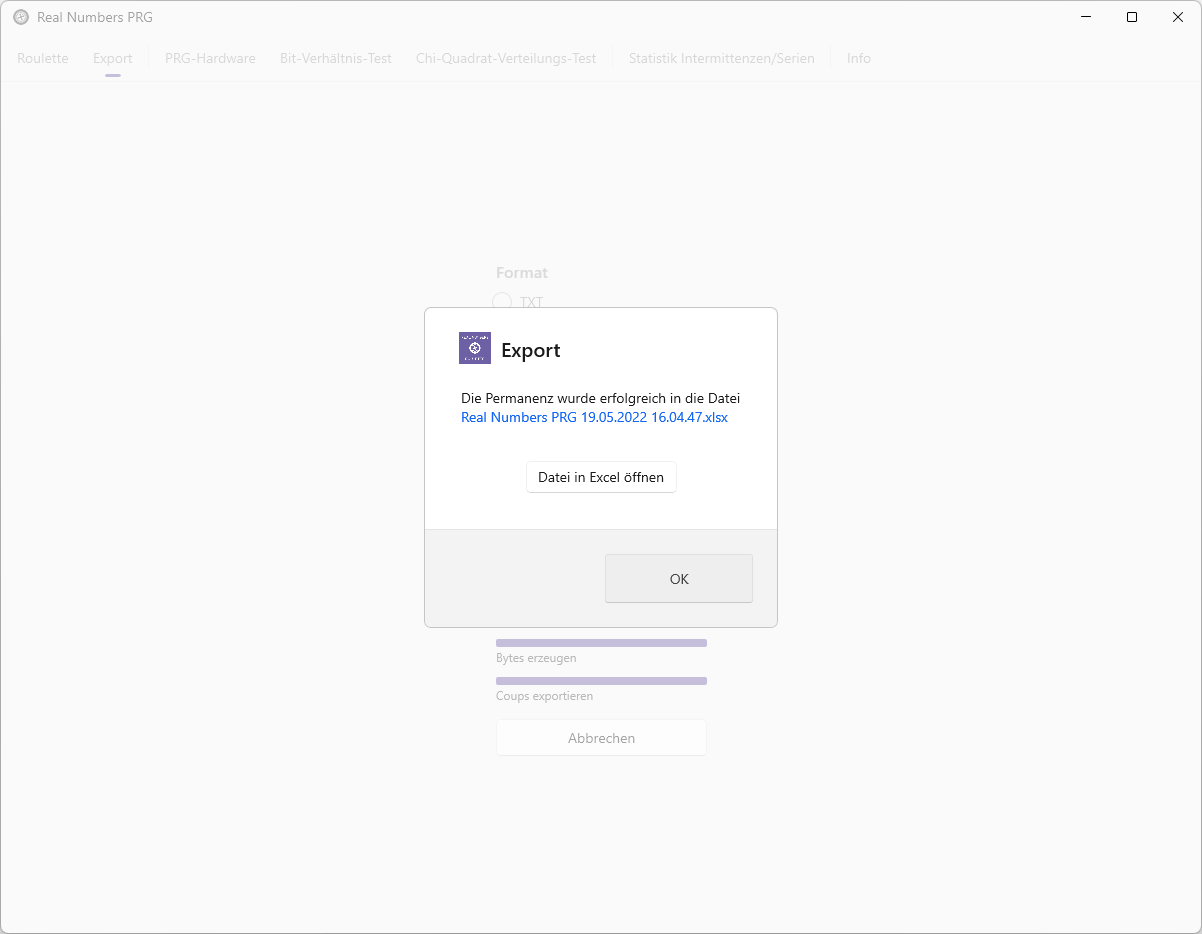Screen dimensions: 1202x934
Task: Switch to the Roulette tab
Action: pyautogui.click(x=43, y=58)
